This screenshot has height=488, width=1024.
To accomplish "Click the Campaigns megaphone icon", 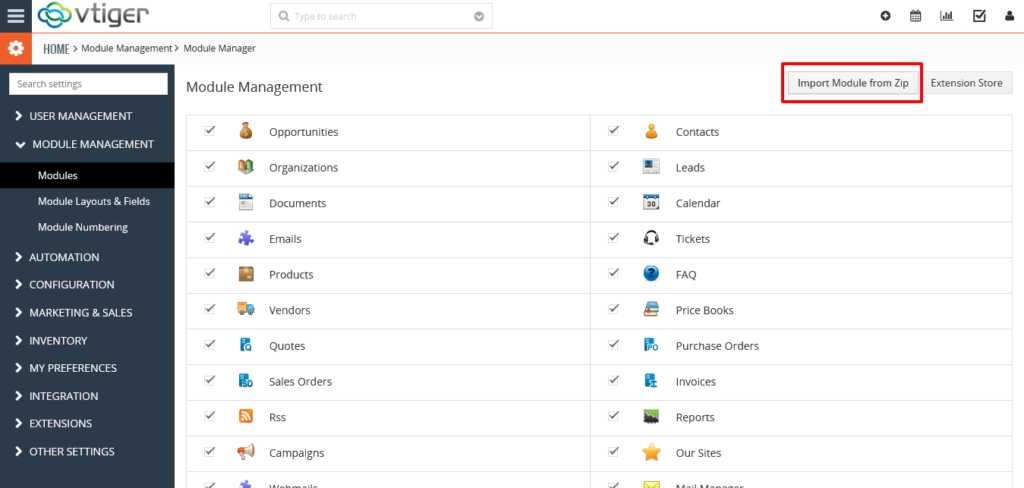I will point(246,452).
